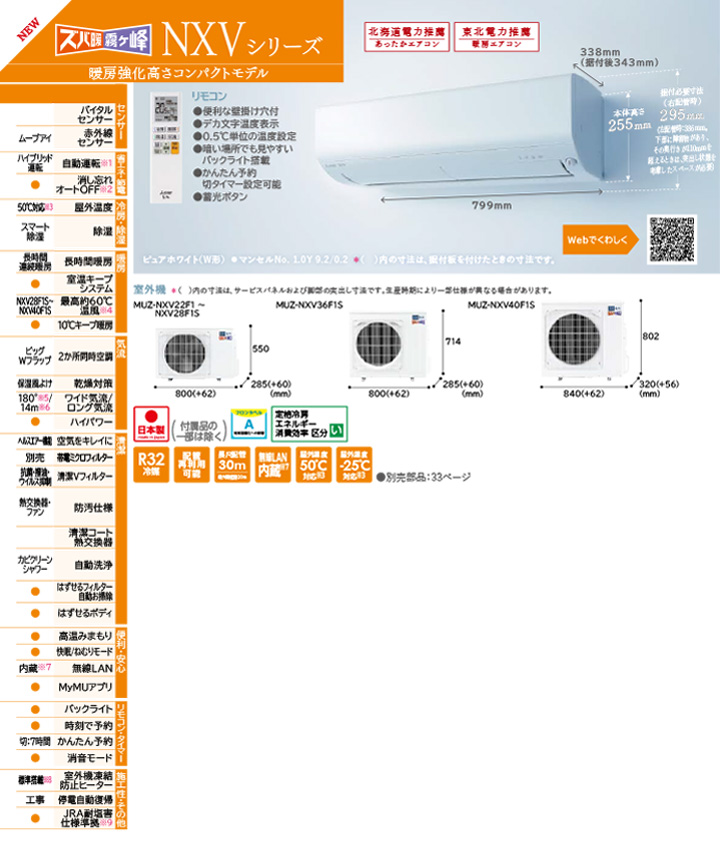The height and width of the screenshot is (844, 720).
Task: Click orange dot beside バックライト
Action: (x=36, y=709)
